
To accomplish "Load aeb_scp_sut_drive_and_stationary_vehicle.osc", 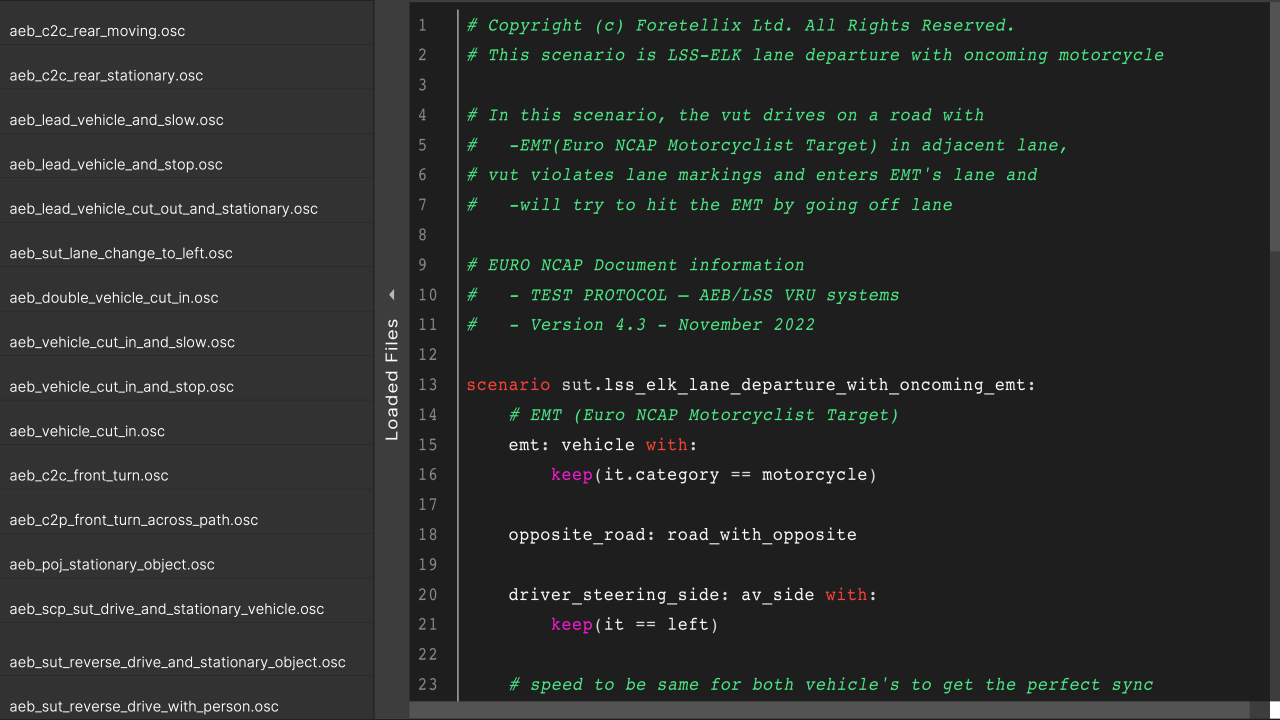I will pos(167,609).
